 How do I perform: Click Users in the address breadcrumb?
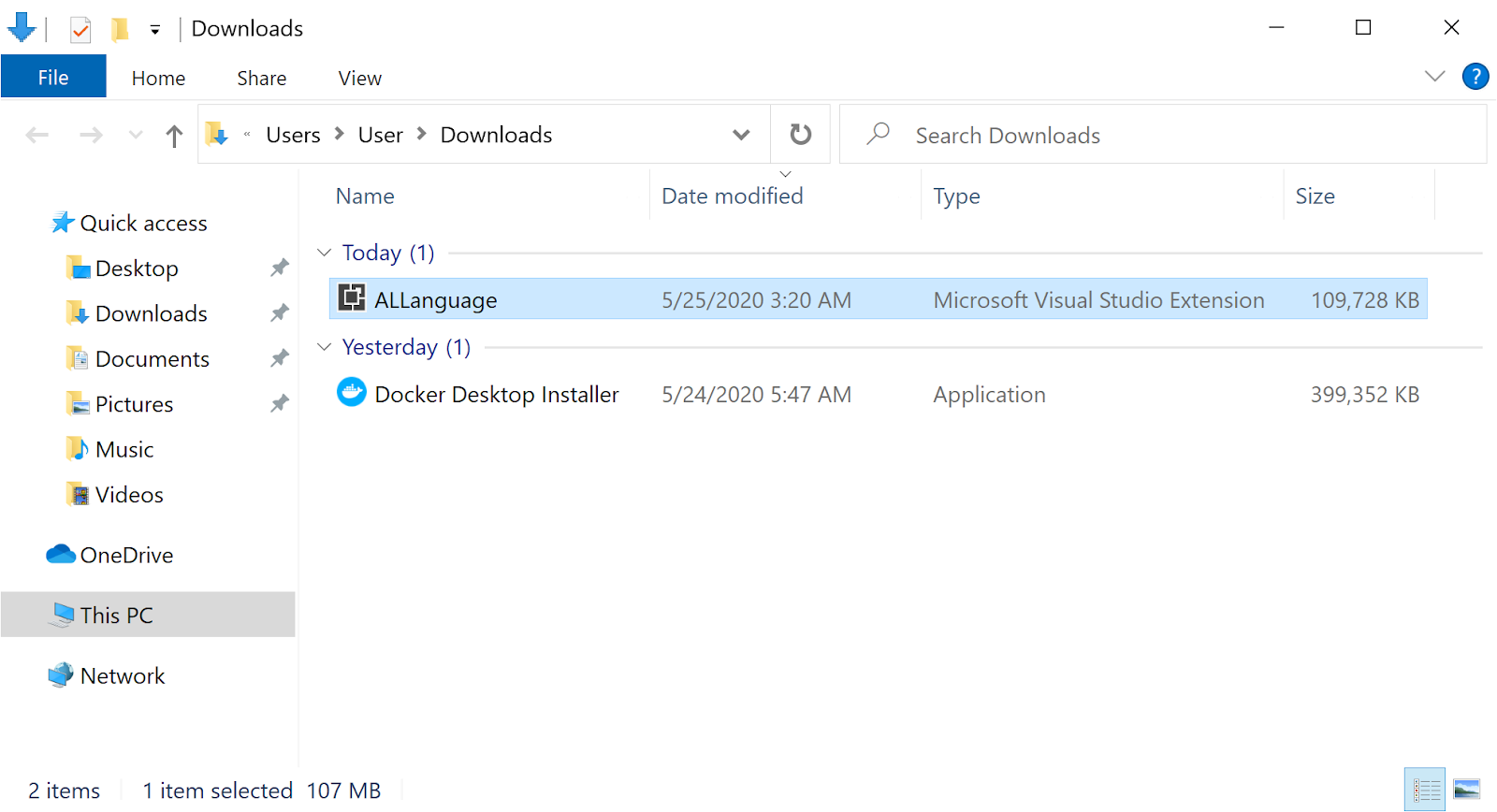(293, 135)
